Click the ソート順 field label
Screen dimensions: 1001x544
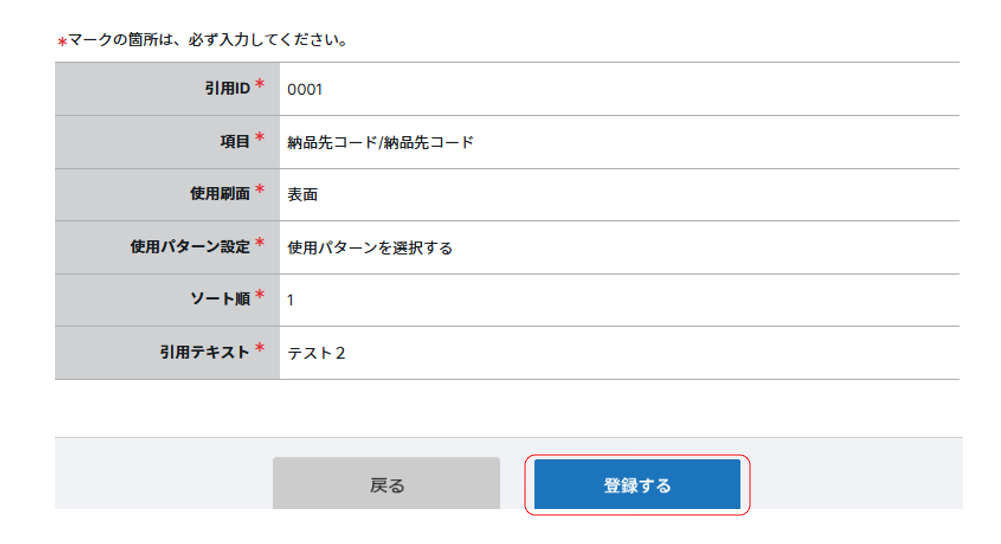tap(220, 299)
